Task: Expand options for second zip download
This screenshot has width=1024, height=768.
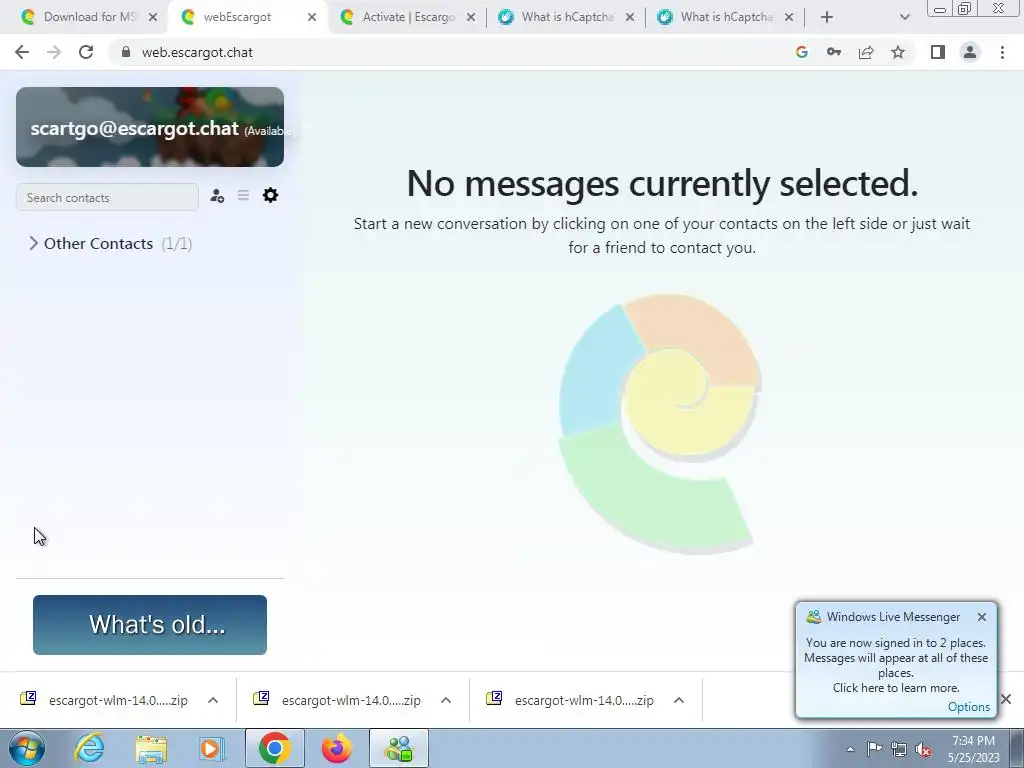Action: 446,700
